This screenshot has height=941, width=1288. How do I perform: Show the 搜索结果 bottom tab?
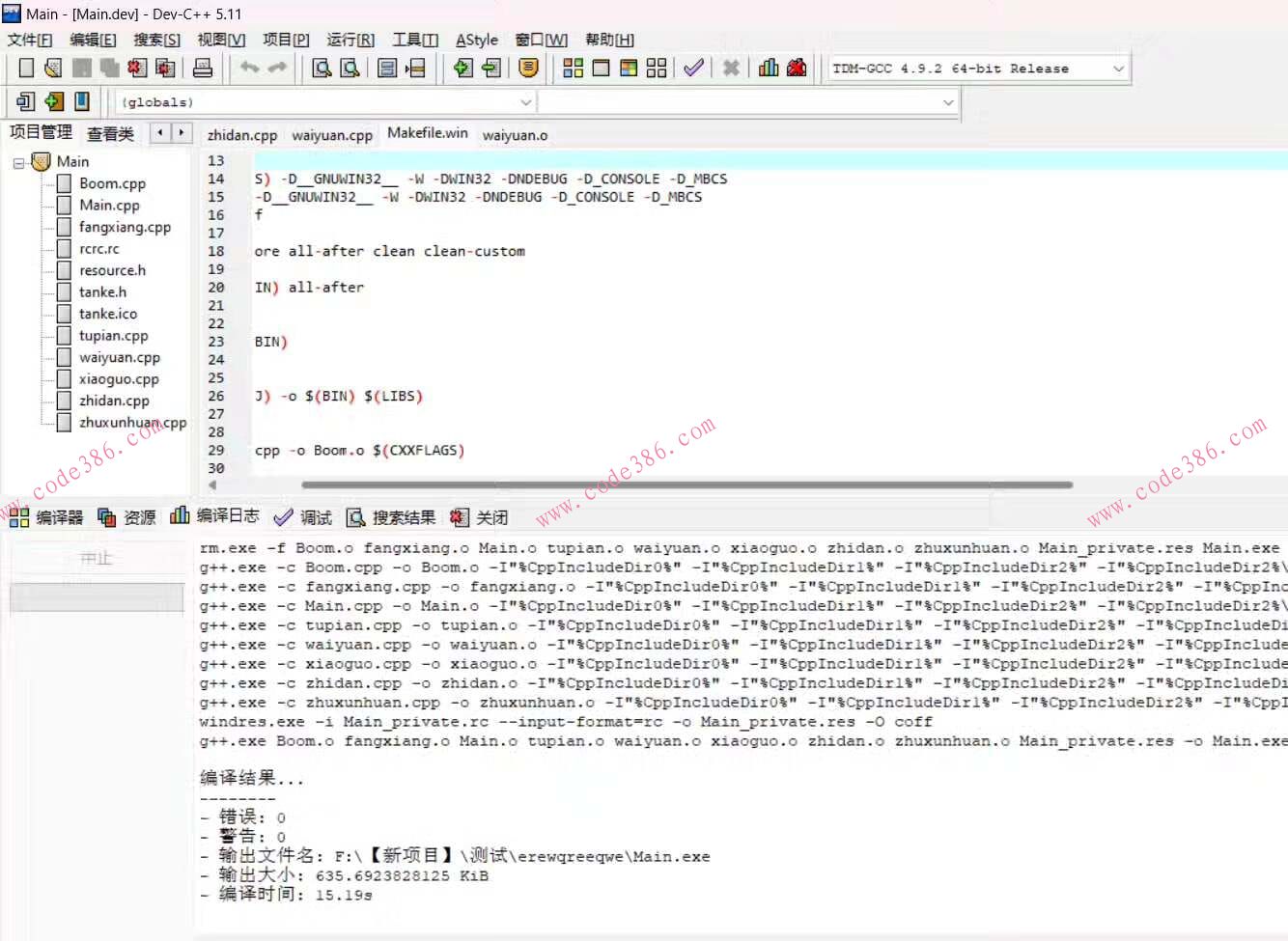[x=391, y=517]
